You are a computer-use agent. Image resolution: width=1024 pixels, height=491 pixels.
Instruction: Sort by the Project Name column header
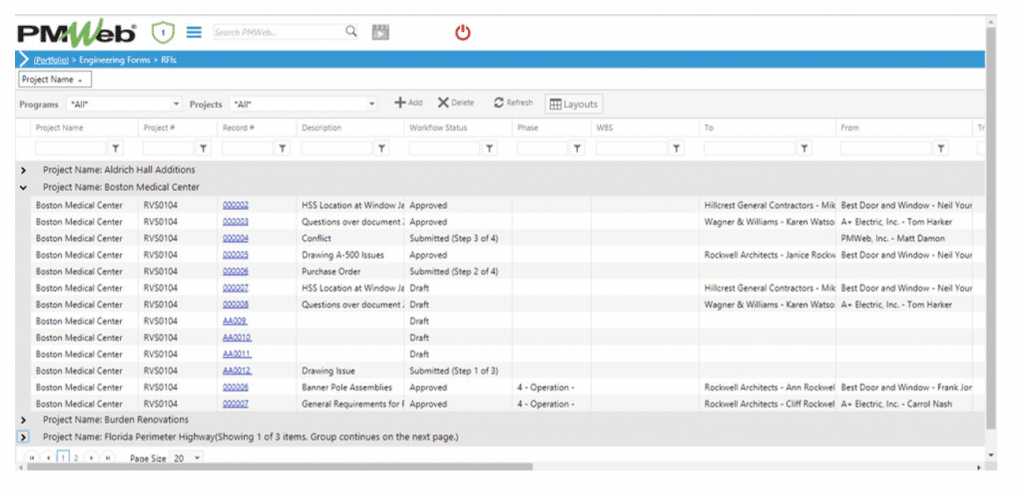pos(59,128)
